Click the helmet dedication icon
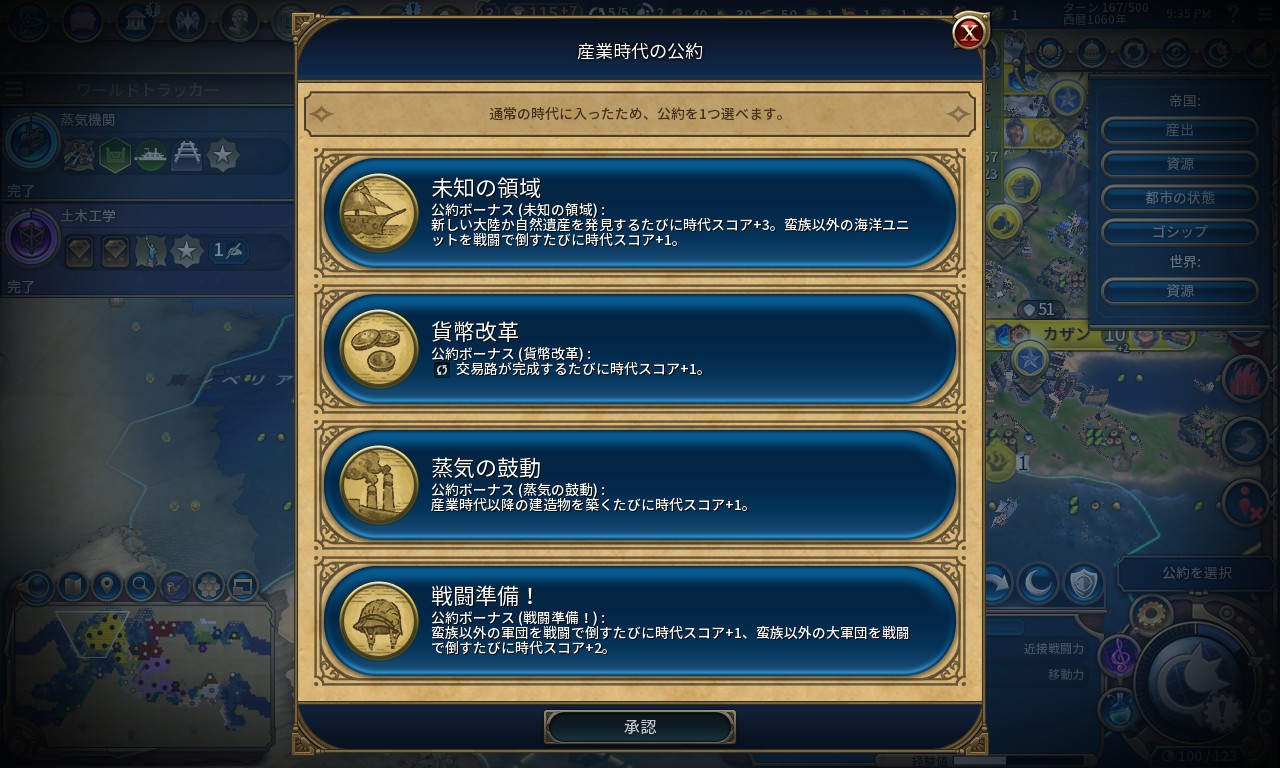This screenshot has height=768, width=1280. [x=379, y=621]
